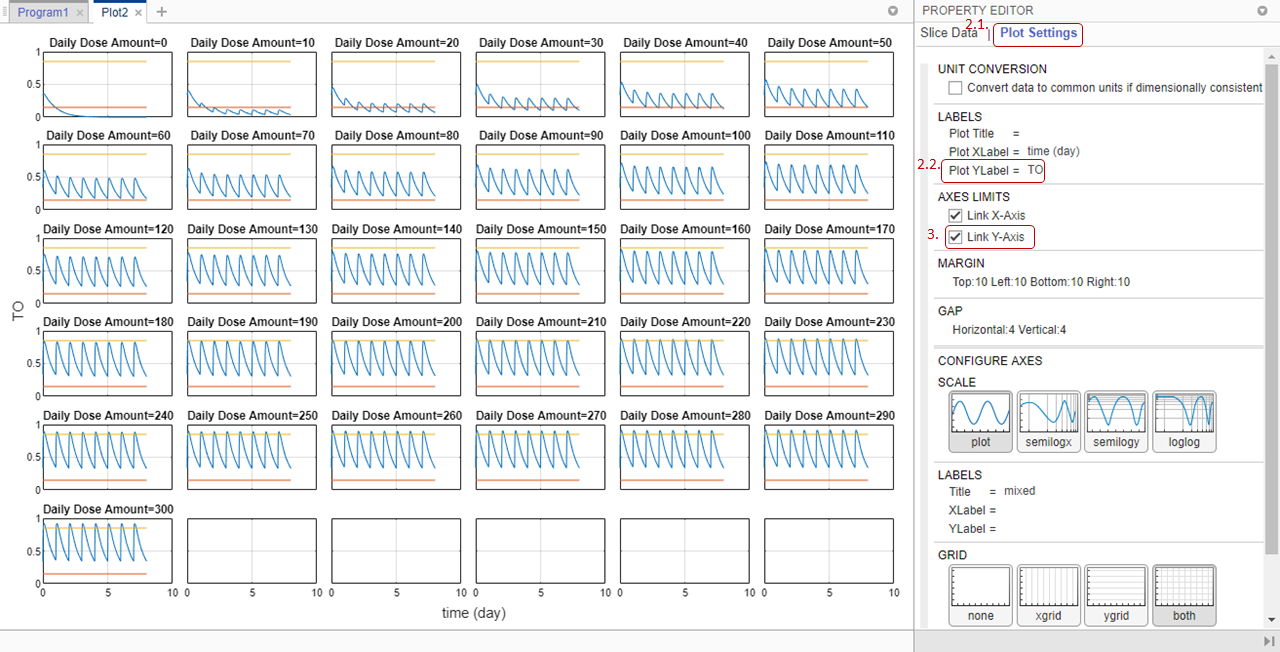Click the GRID section heading
Screen dimensions: 1280x652
point(952,555)
